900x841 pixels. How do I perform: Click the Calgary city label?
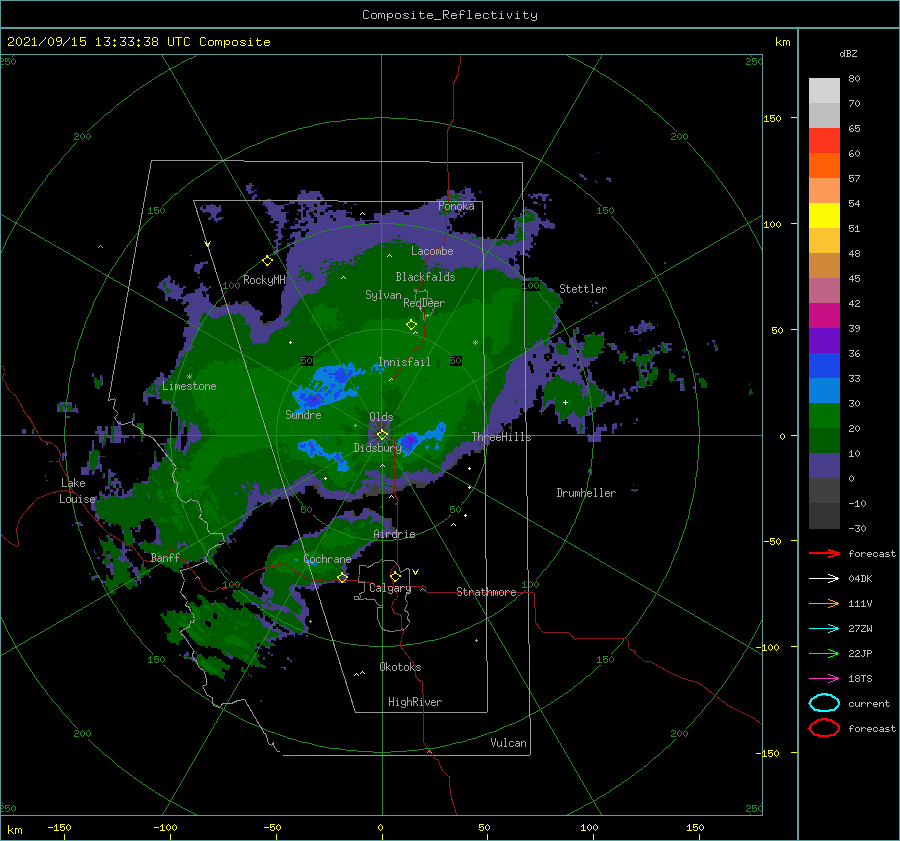point(390,588)
